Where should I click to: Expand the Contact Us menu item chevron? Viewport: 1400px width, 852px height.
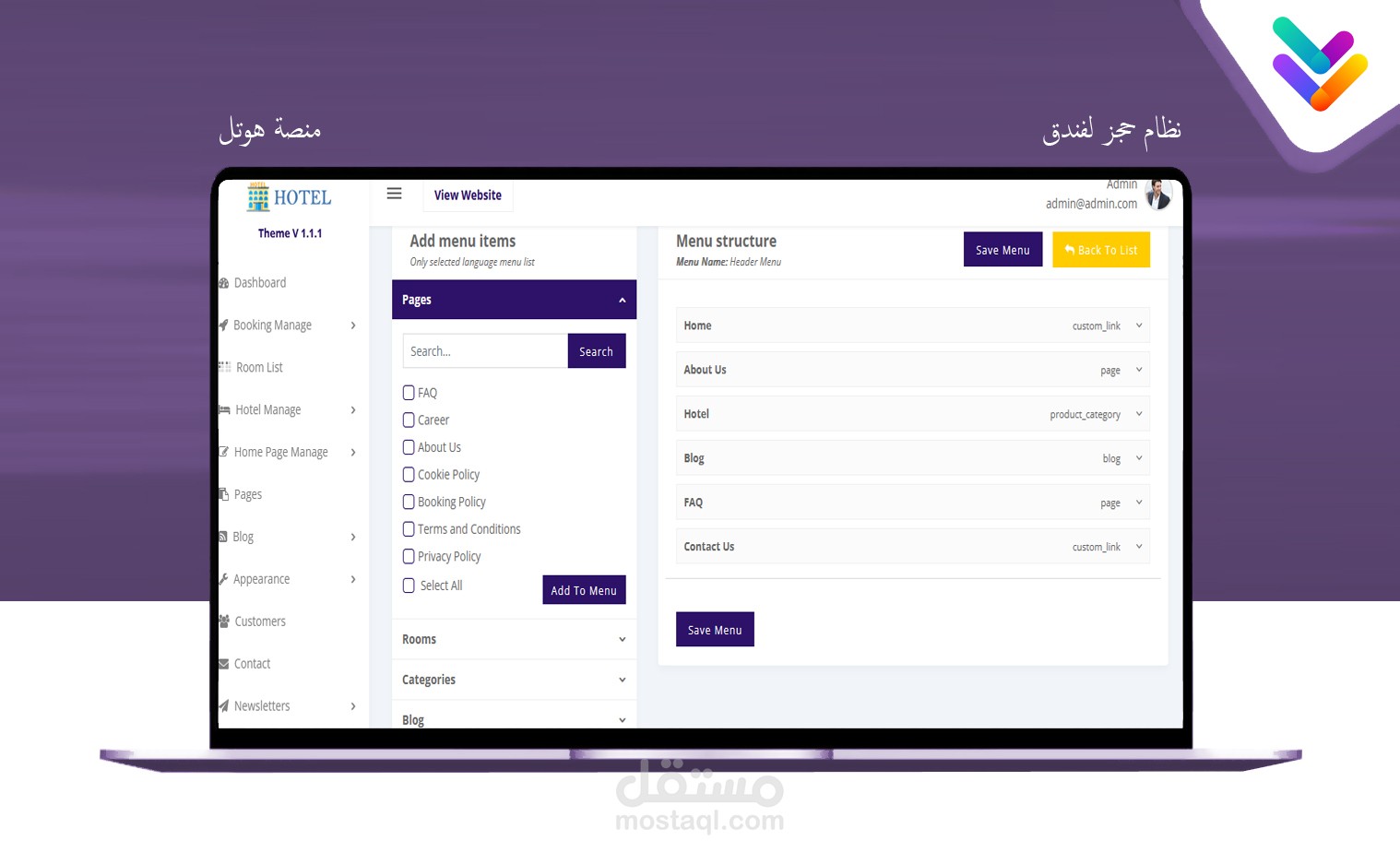[1139, 547]
